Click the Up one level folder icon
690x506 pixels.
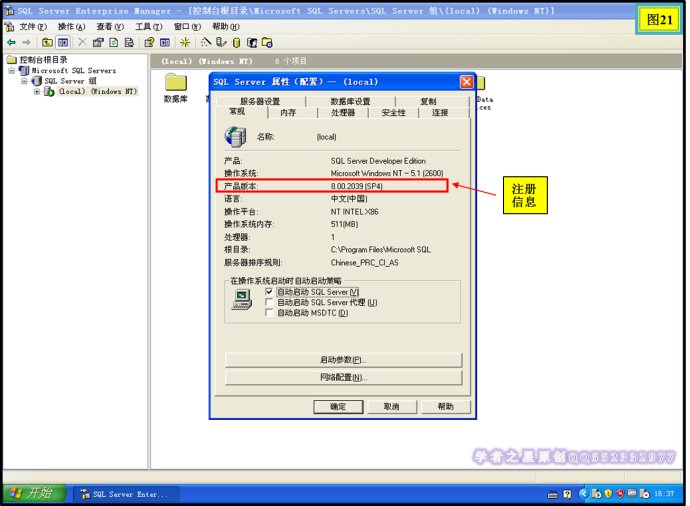pyautogui.click(x=47, y=43)
